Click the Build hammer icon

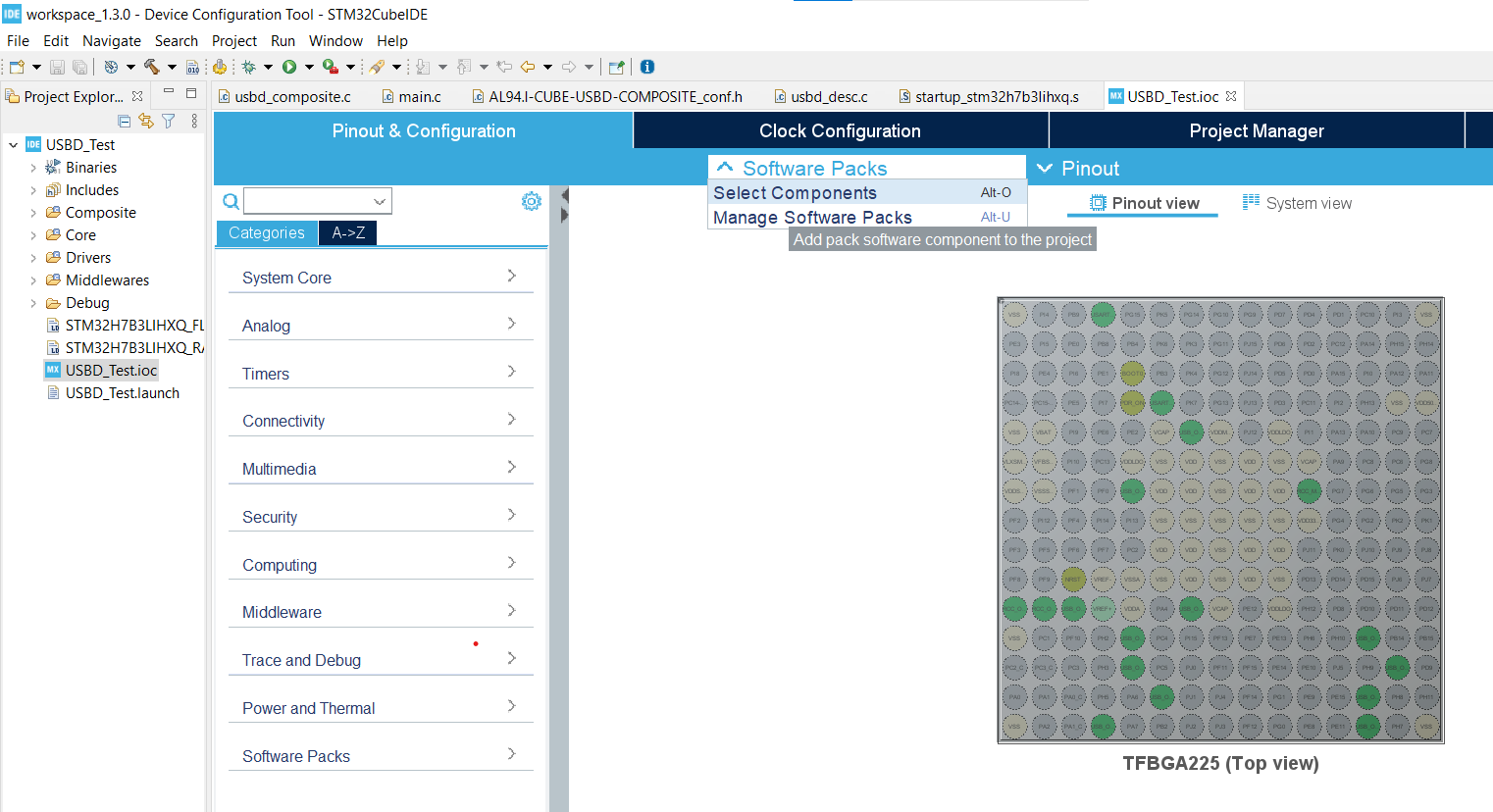pos(152,67)
